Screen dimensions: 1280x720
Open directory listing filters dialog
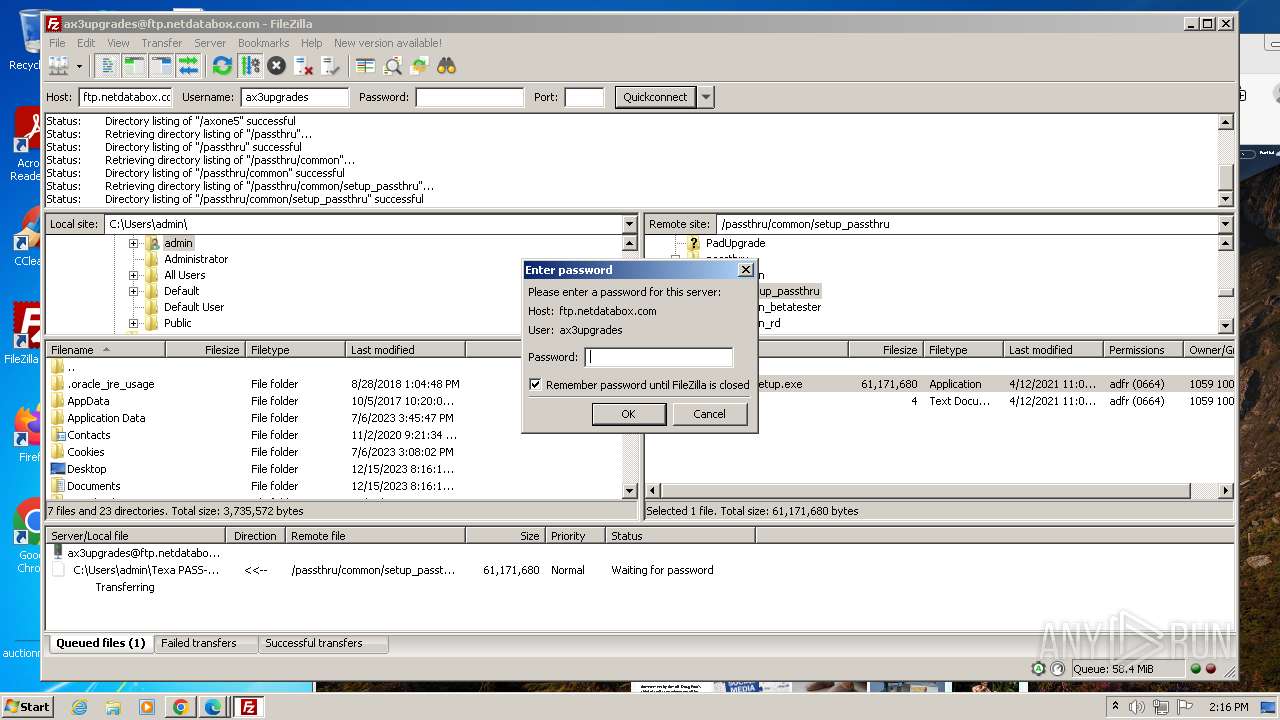[x=365, y=66]
